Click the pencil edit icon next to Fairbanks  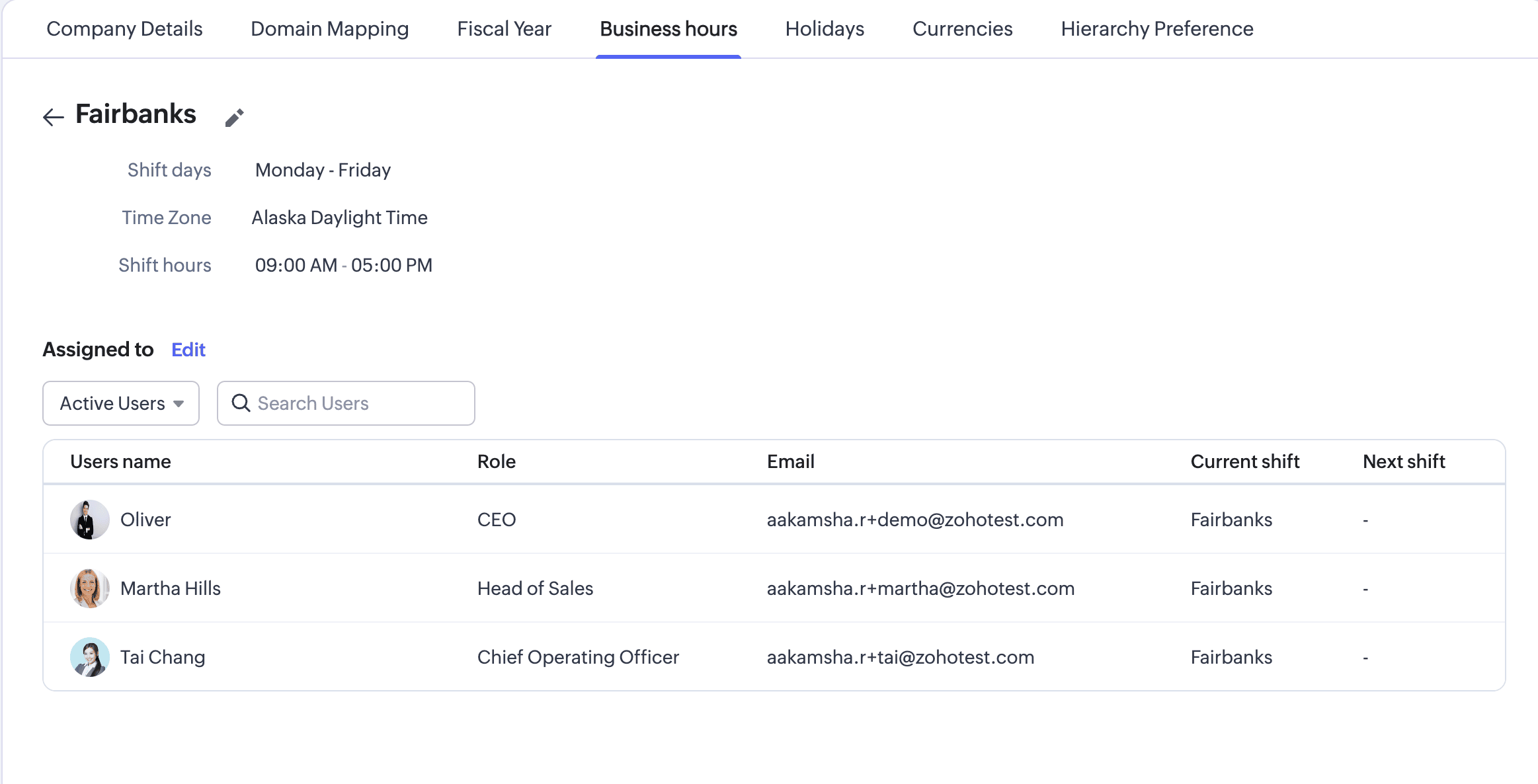point(234,118)
